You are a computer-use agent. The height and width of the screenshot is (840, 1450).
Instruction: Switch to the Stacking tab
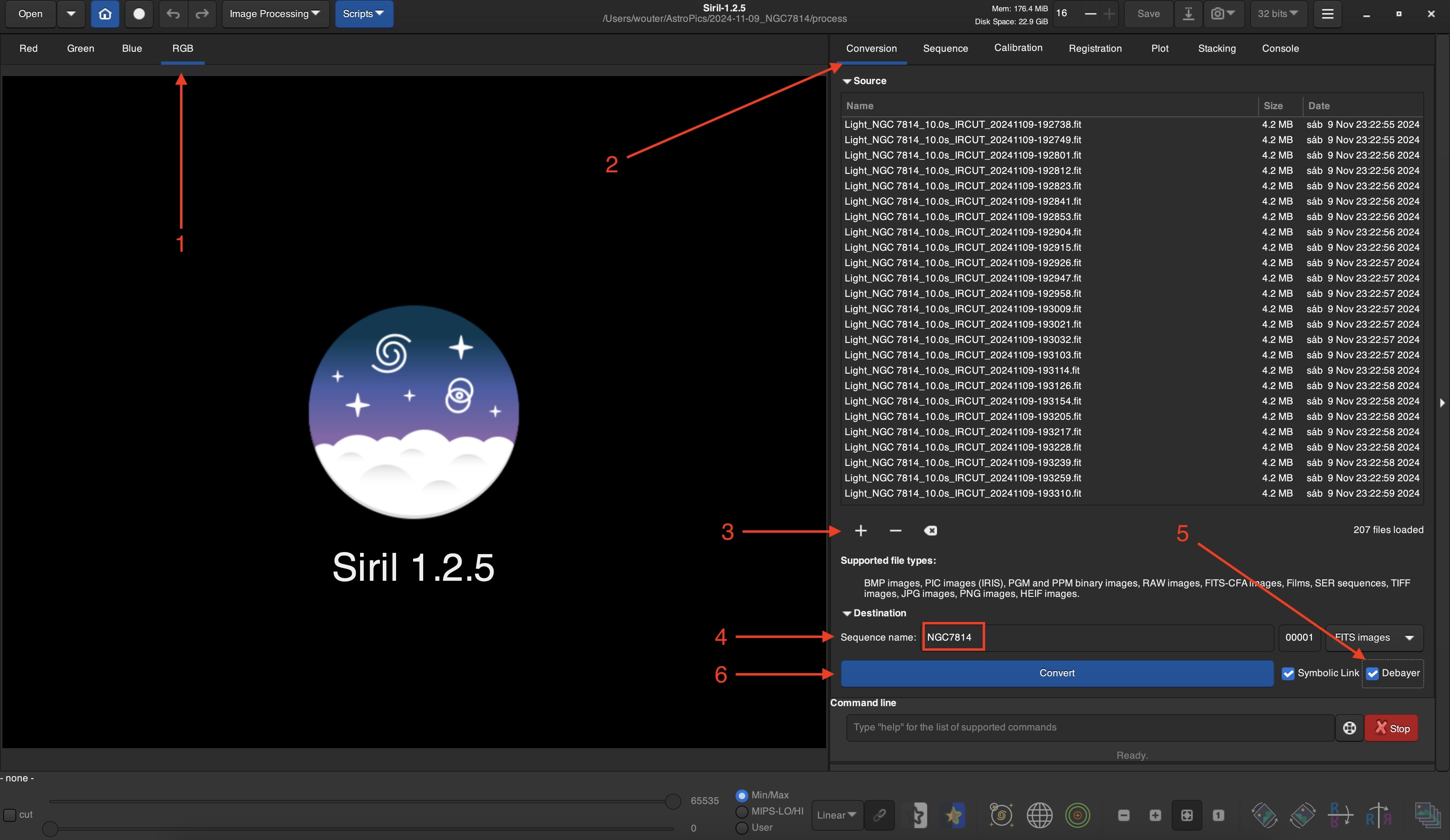click(x=1217, y=48)
